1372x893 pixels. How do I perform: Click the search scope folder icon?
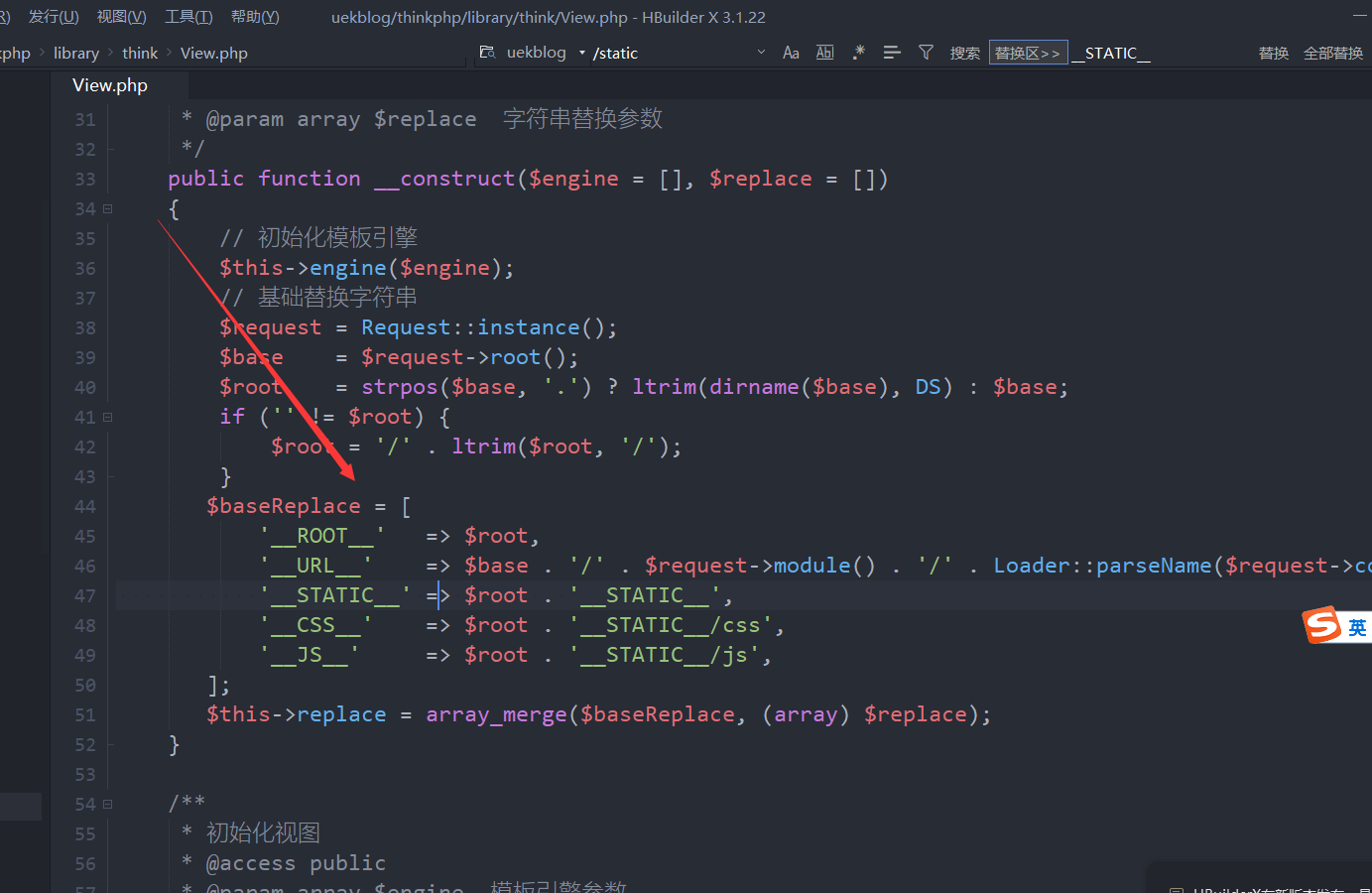pos(487,53)
